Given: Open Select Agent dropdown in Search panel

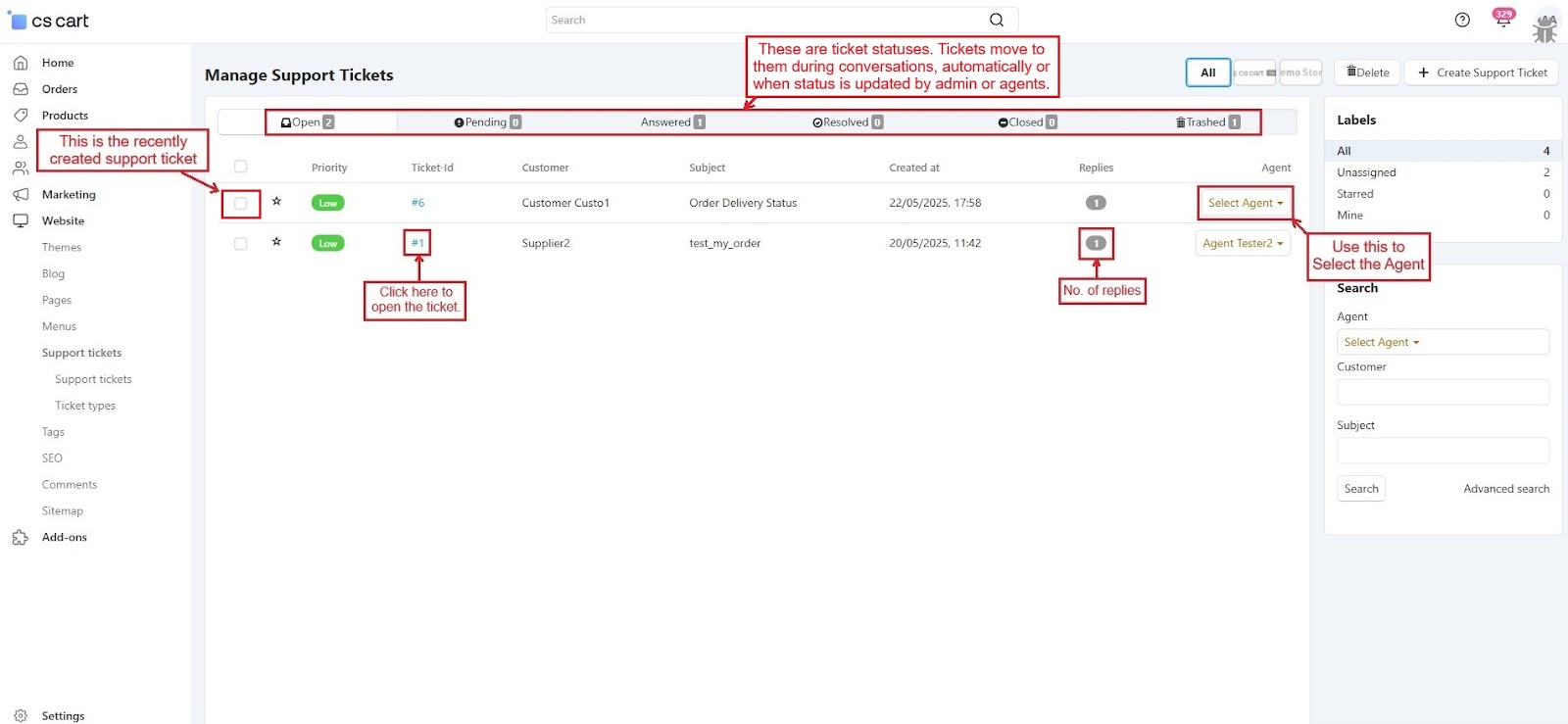Looking at the screenshot, I should point(1442,342).
